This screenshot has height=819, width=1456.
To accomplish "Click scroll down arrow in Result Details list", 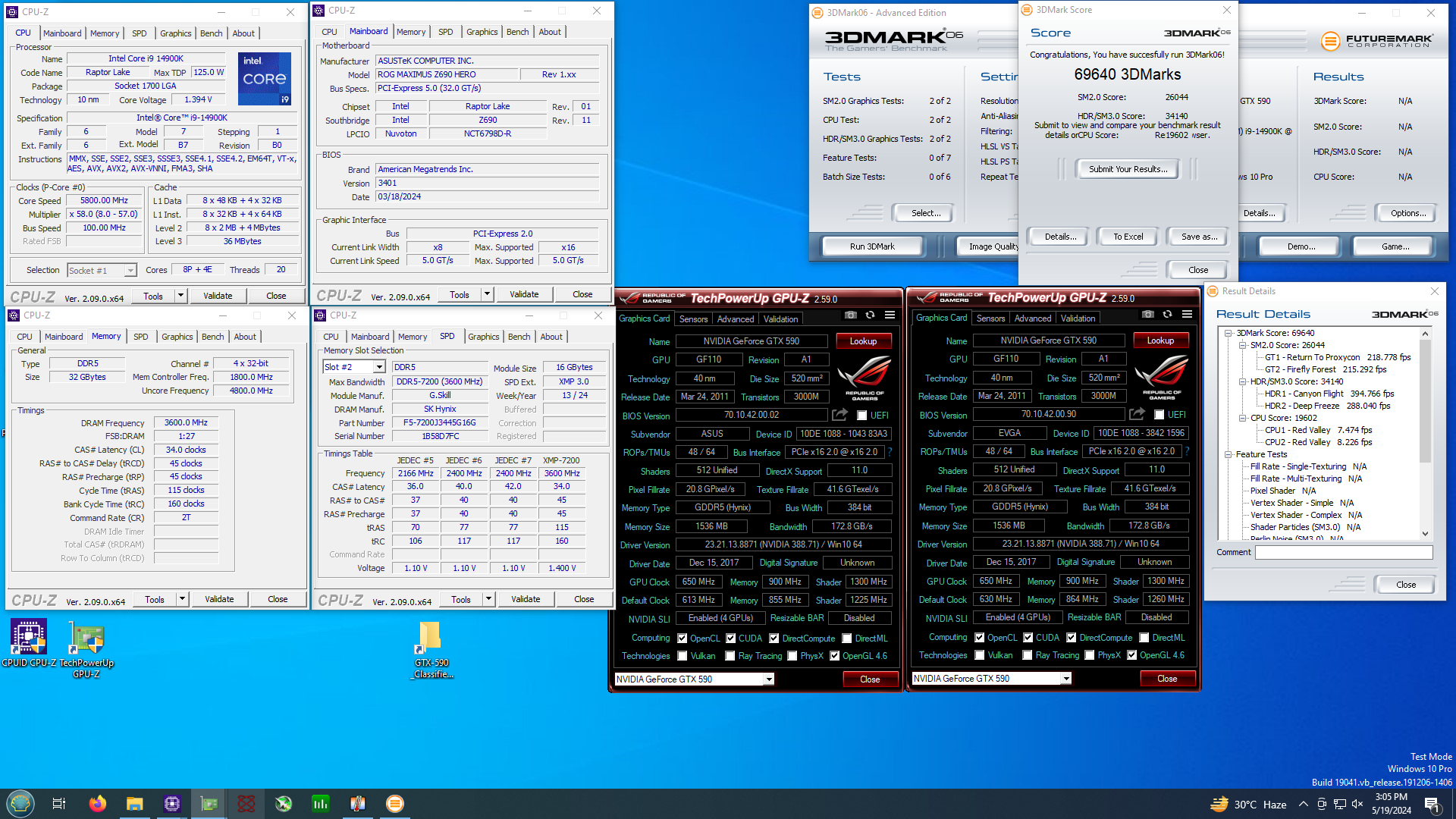I will click(1425, 534).
